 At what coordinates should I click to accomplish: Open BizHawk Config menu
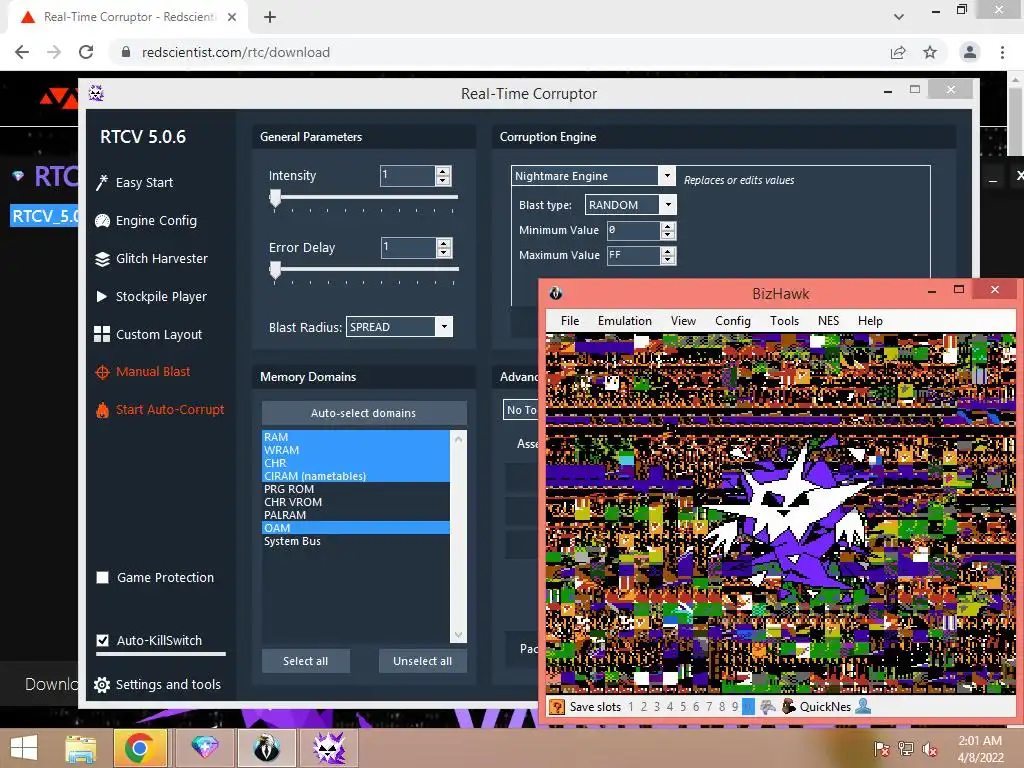tap(733, 321)
